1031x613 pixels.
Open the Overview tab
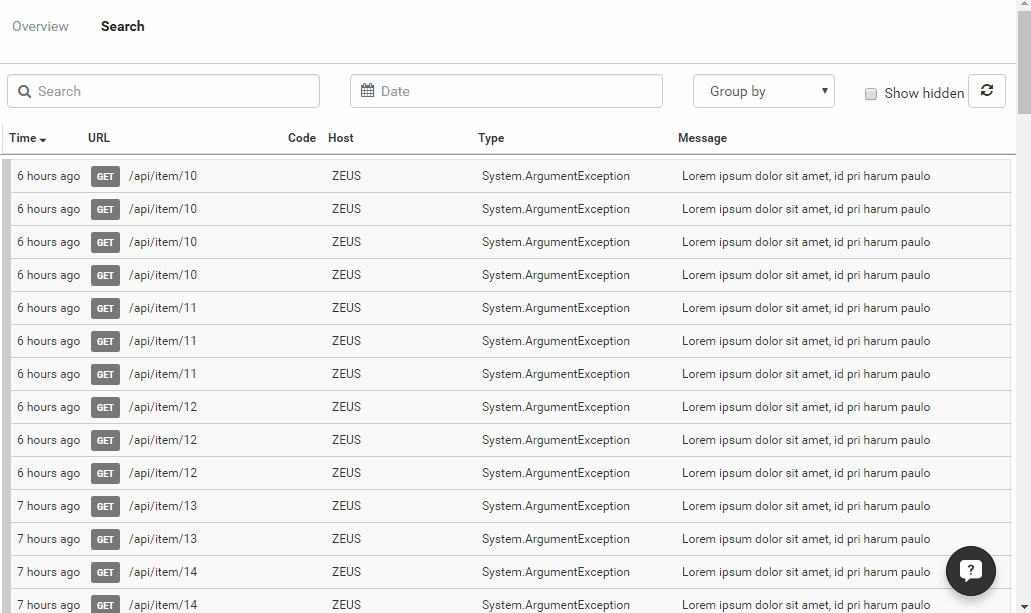40,26
